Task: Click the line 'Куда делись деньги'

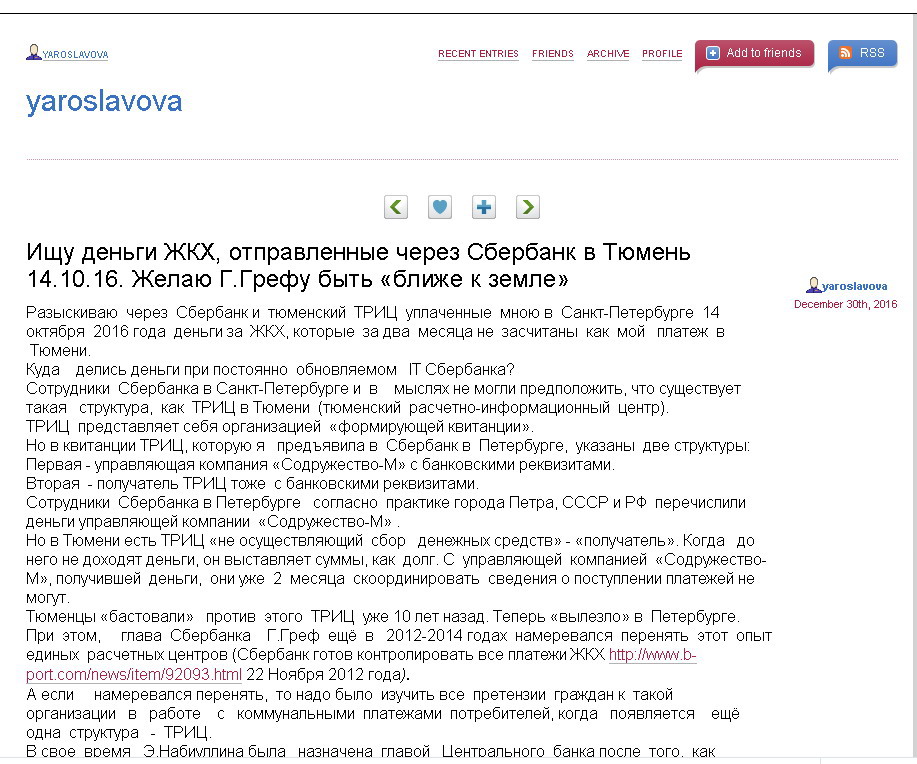Action: [270, 370]
